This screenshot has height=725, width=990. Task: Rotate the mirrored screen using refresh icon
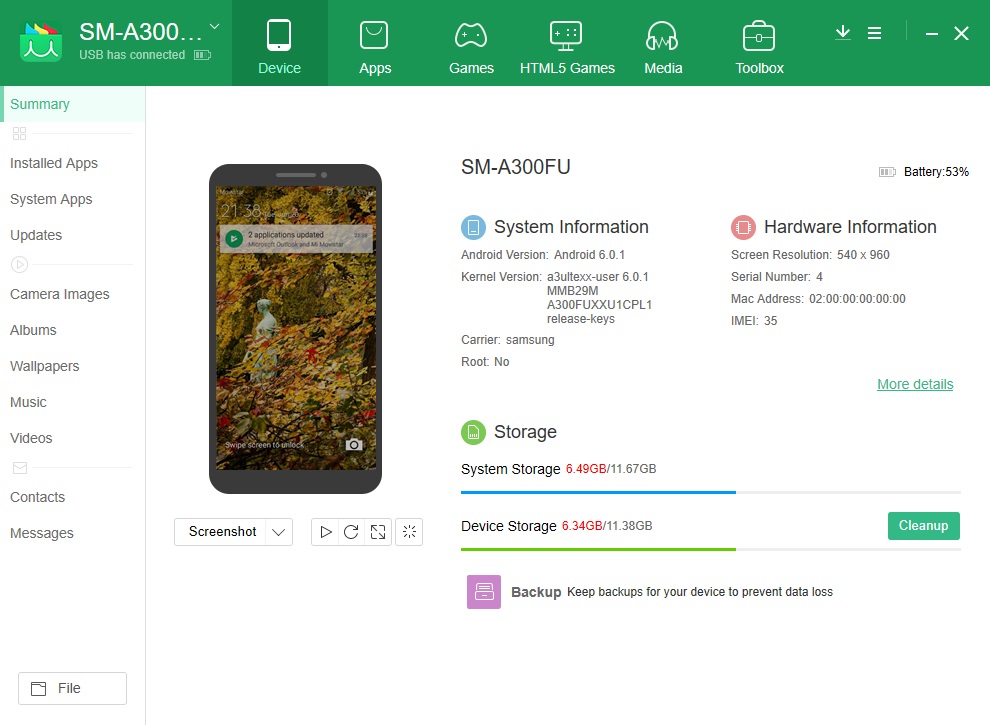(351, 531)
